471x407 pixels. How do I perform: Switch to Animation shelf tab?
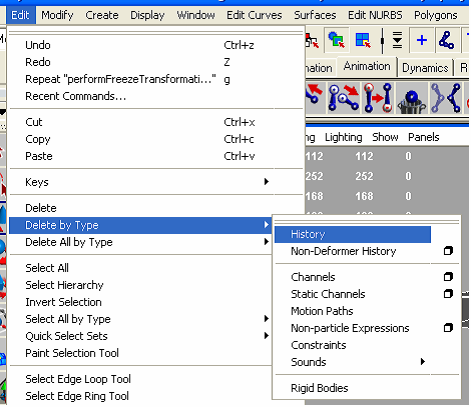click(367, 67)
